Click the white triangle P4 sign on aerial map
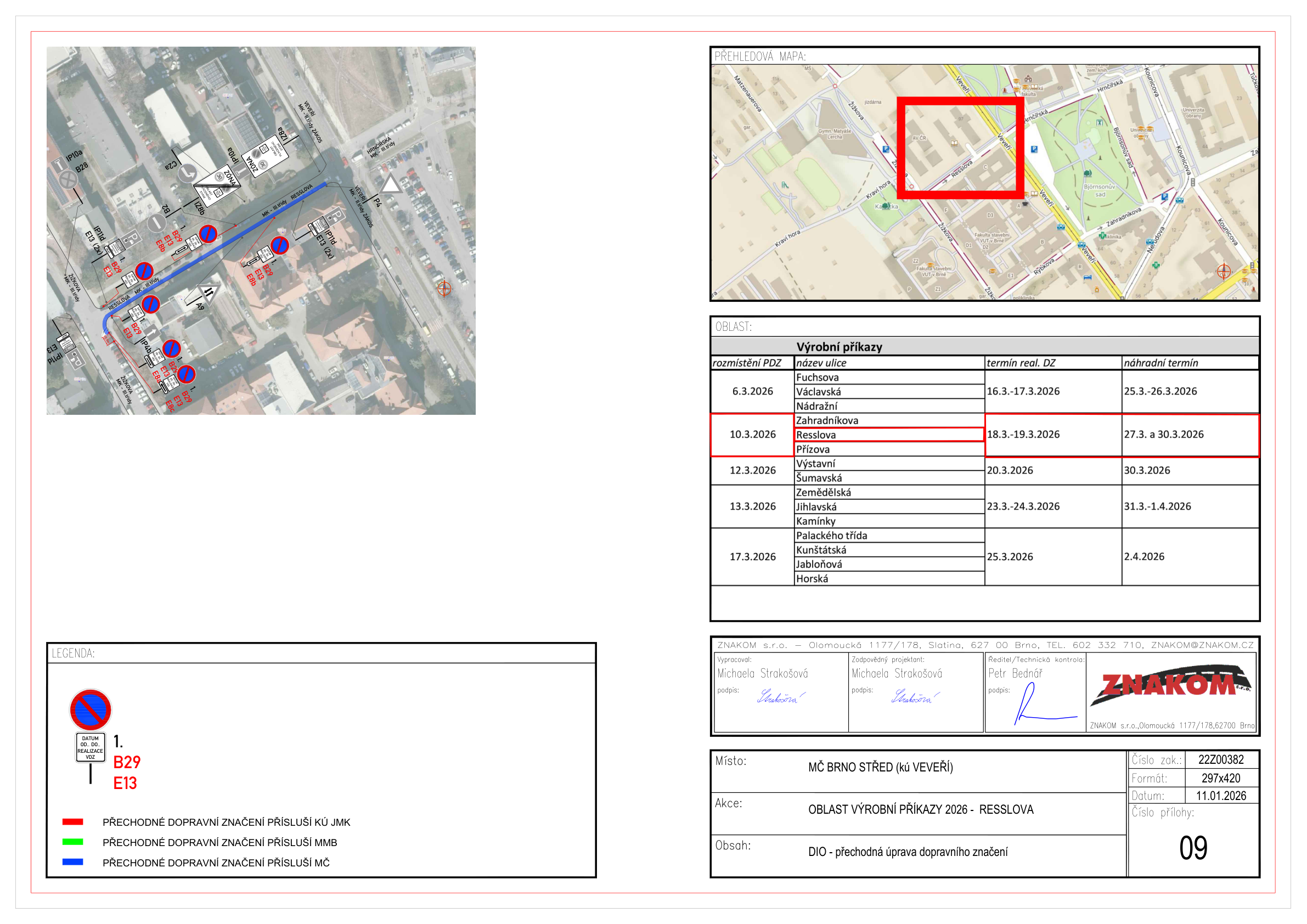1307x924 pixels. 391,184
